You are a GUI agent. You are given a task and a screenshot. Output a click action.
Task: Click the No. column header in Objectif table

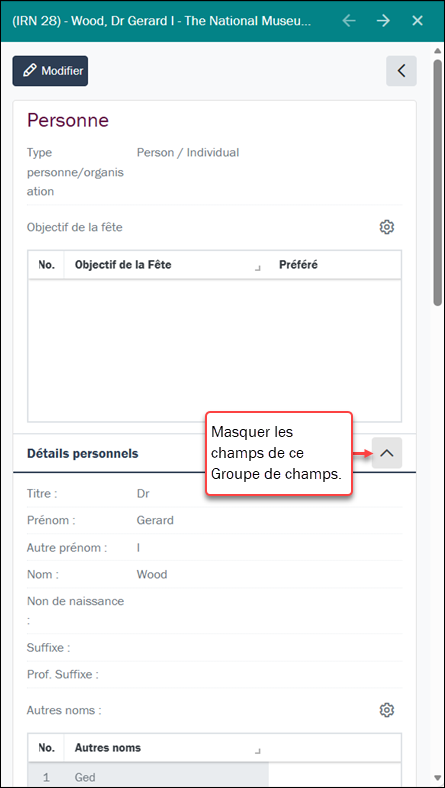46,265
